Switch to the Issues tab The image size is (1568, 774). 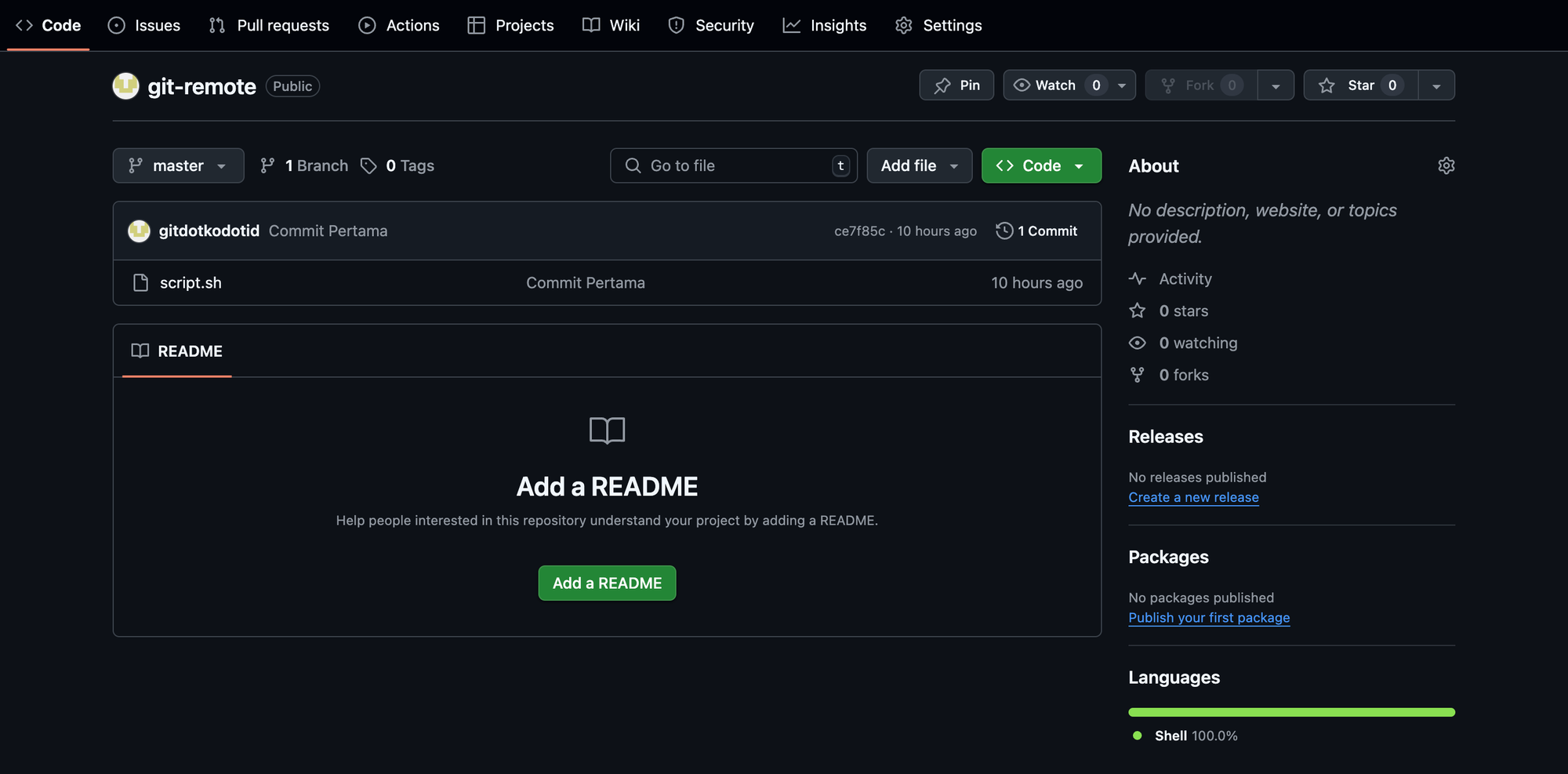coord(144,25)
